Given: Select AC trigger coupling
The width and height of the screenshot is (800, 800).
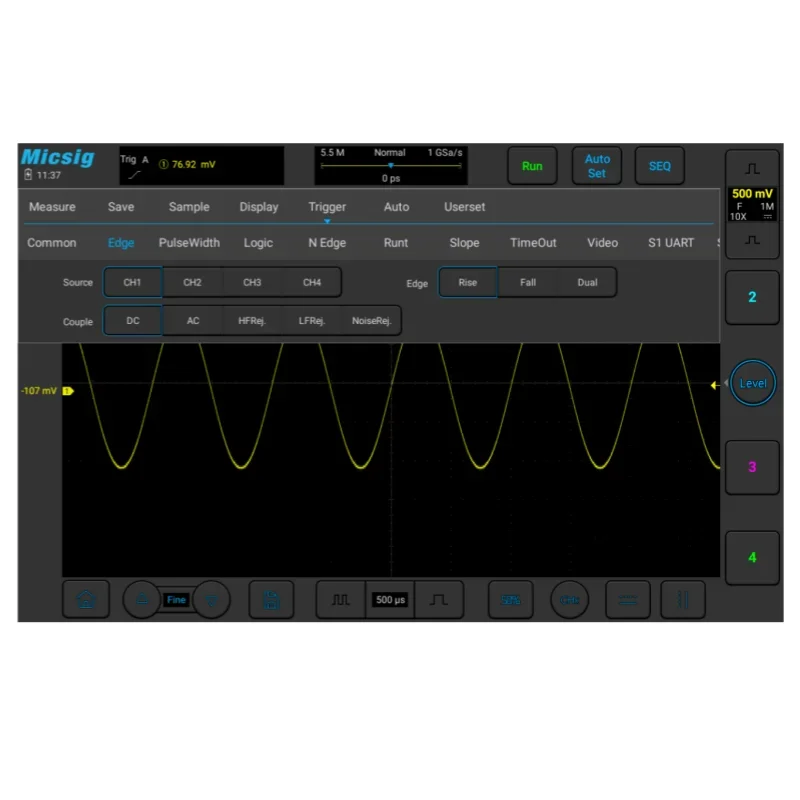Looking at the screenshot, I should pyautogui.click(x=193, y=320).
